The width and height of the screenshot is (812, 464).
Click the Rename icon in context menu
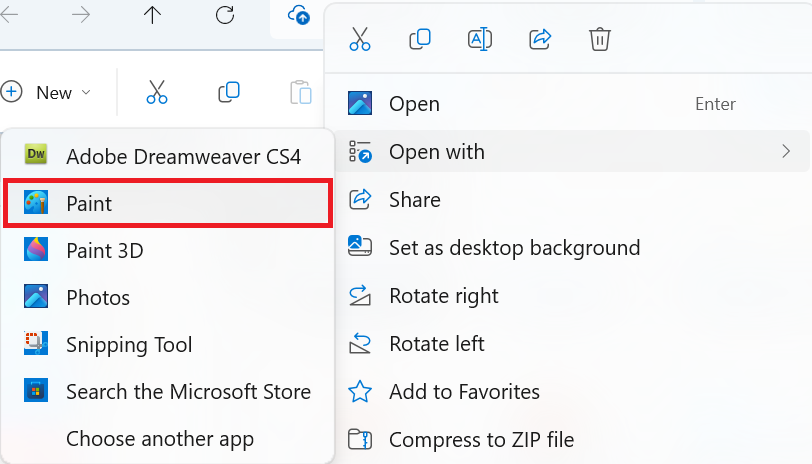[x=480, y=40]
